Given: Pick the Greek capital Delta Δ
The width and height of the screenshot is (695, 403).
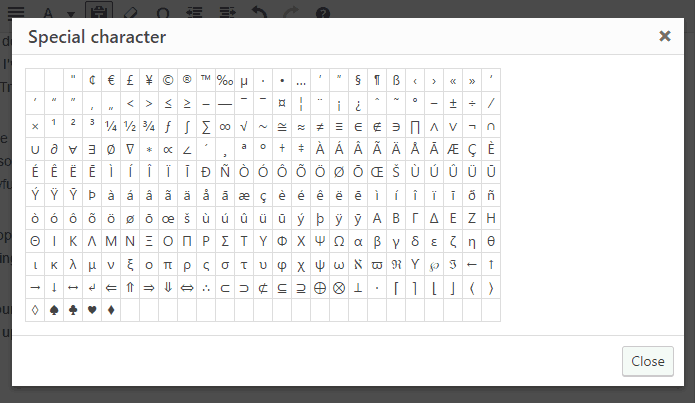Looking at the screenshot, I should tap(434, 218).
